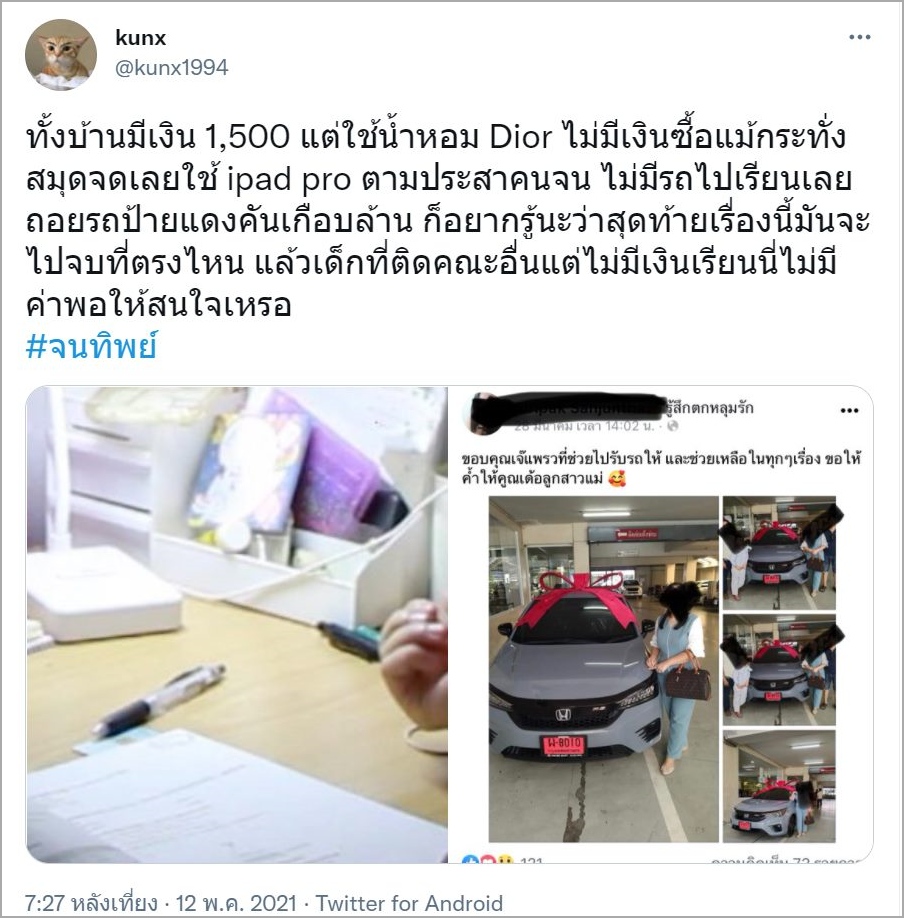Click the kunx cat profile avatar

coord(61,54)
